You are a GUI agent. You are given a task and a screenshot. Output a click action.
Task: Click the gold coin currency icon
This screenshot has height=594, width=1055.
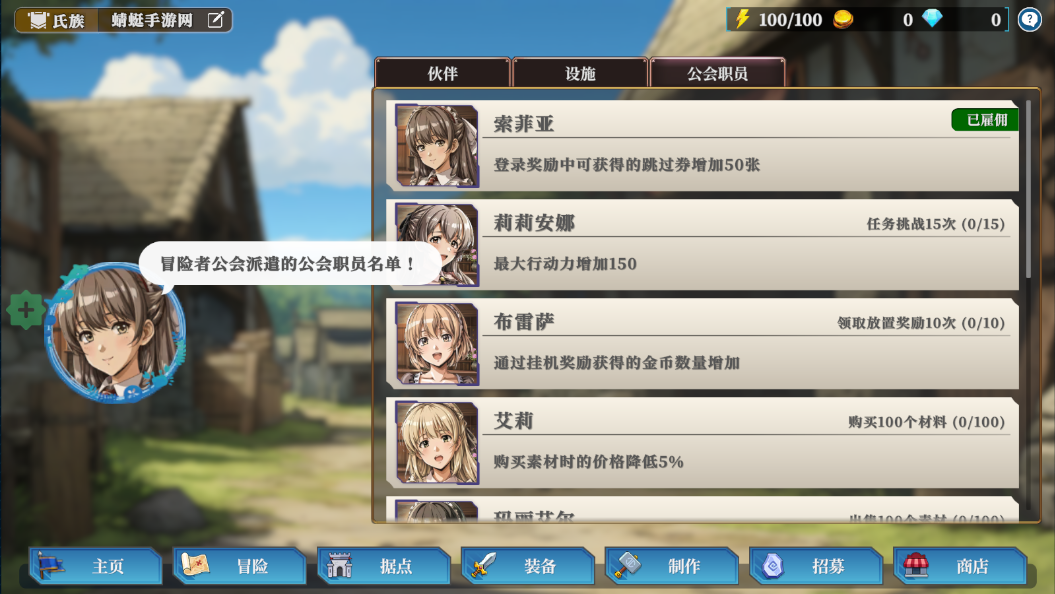coord(843,19)
